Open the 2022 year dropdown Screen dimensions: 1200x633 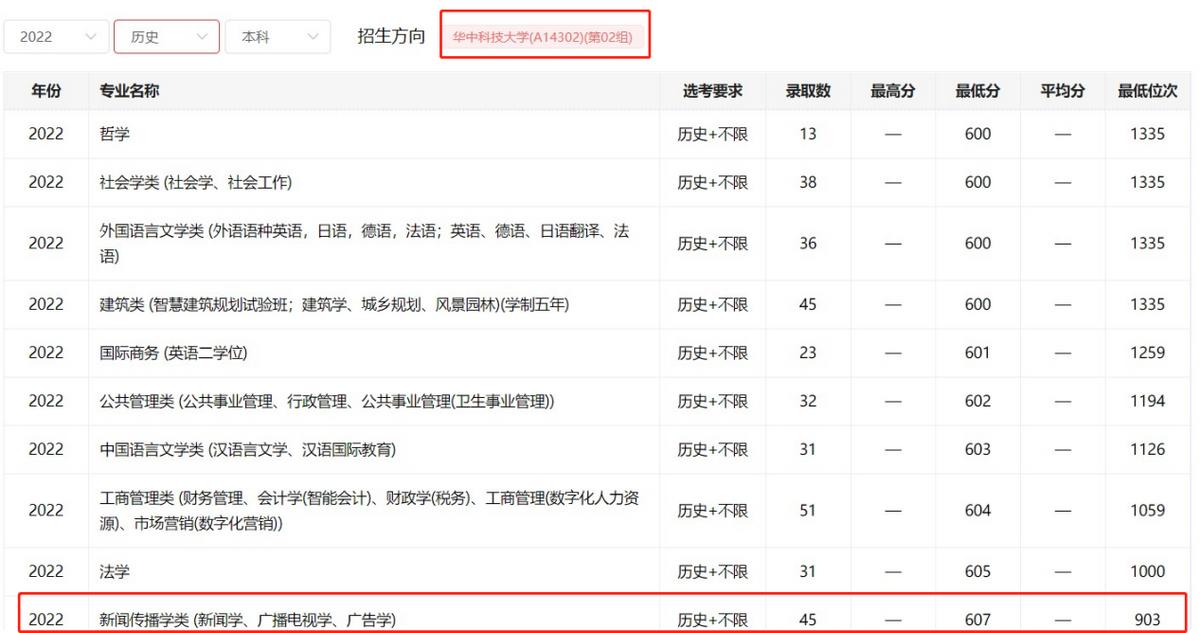coord(56,36)
